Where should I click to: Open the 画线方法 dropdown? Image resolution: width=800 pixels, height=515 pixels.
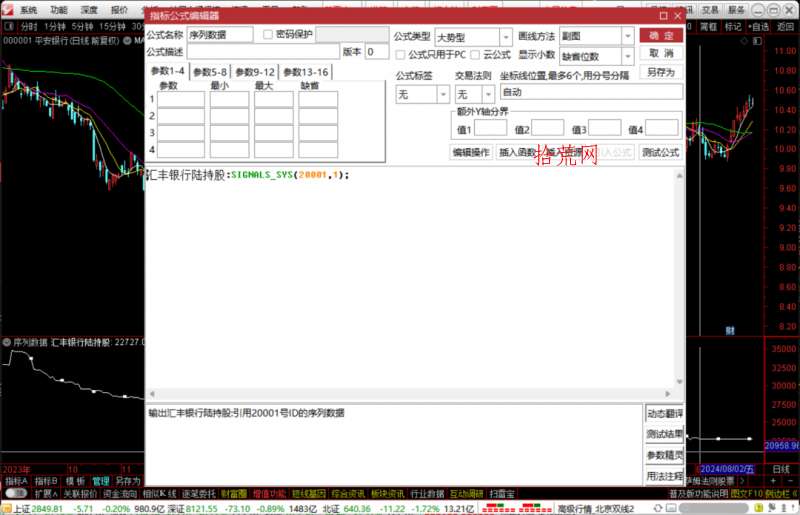point(628,36)
